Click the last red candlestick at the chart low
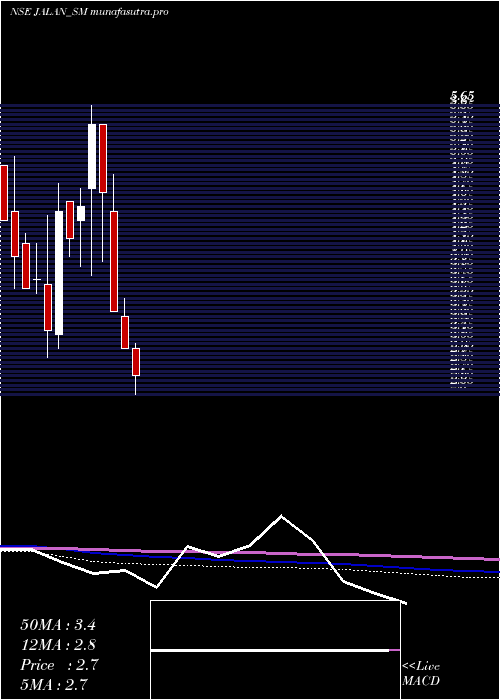The image size is (500, 700). 136,362
